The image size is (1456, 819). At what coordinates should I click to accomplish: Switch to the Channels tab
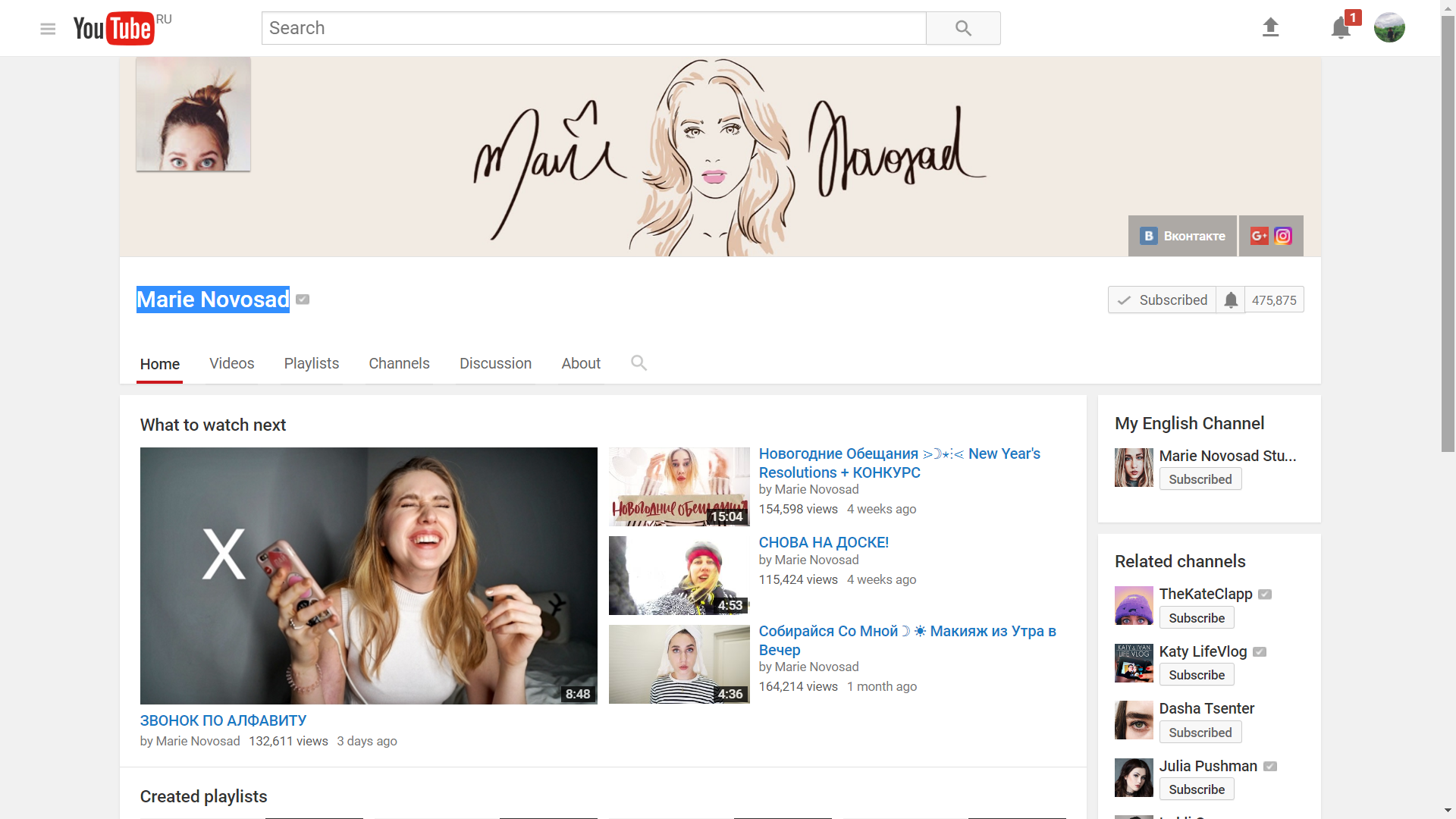[399, 363]
